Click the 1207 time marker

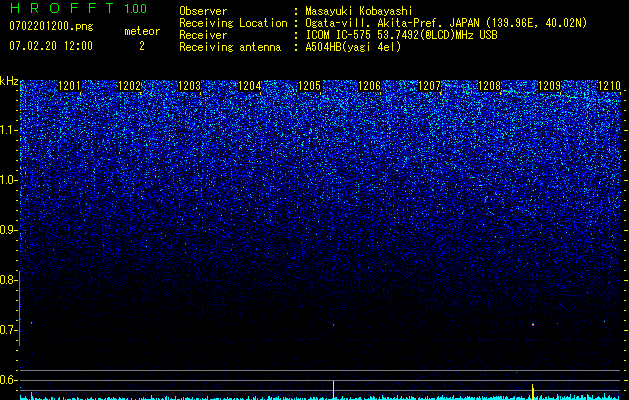pyautogui.click(x=429, y=85)
